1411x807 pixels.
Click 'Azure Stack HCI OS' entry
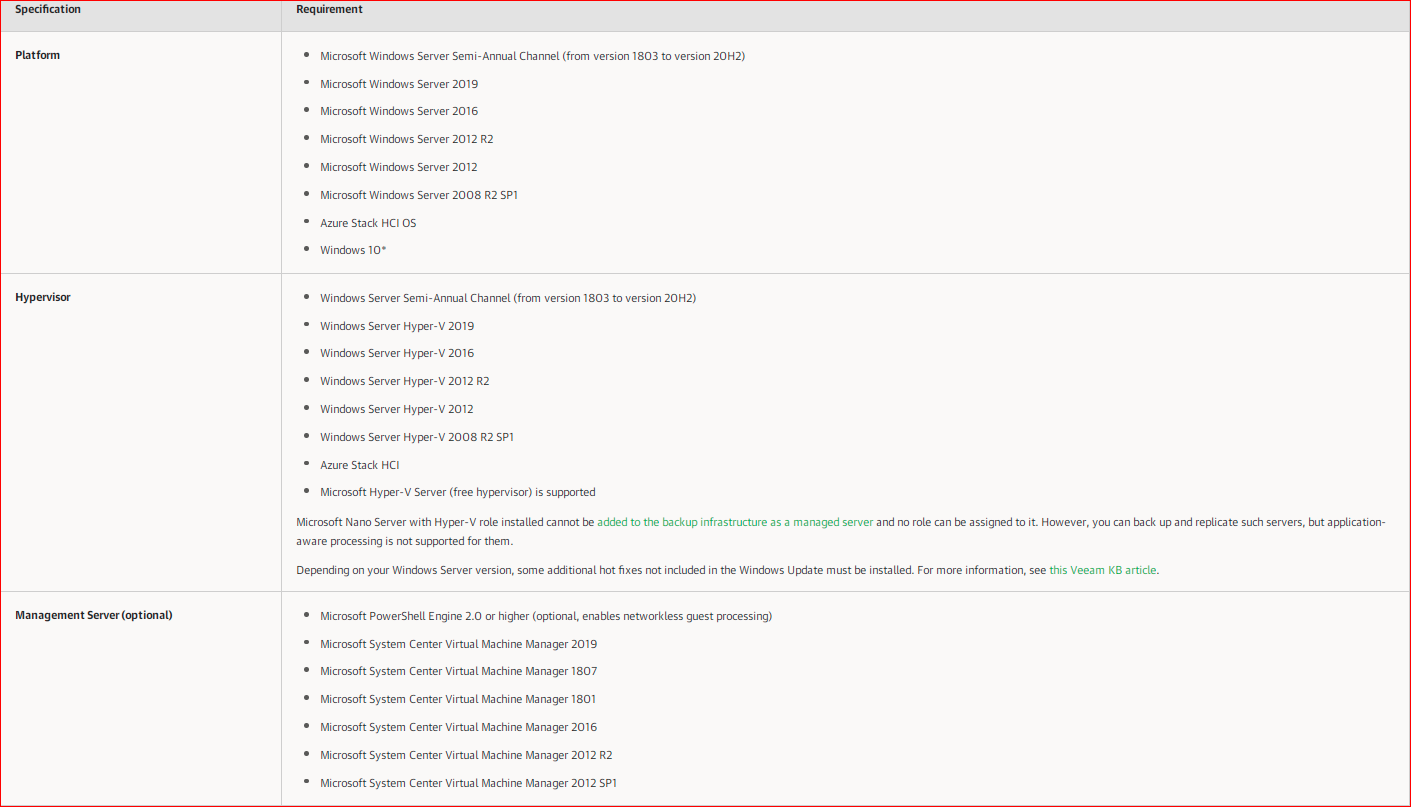368,223
